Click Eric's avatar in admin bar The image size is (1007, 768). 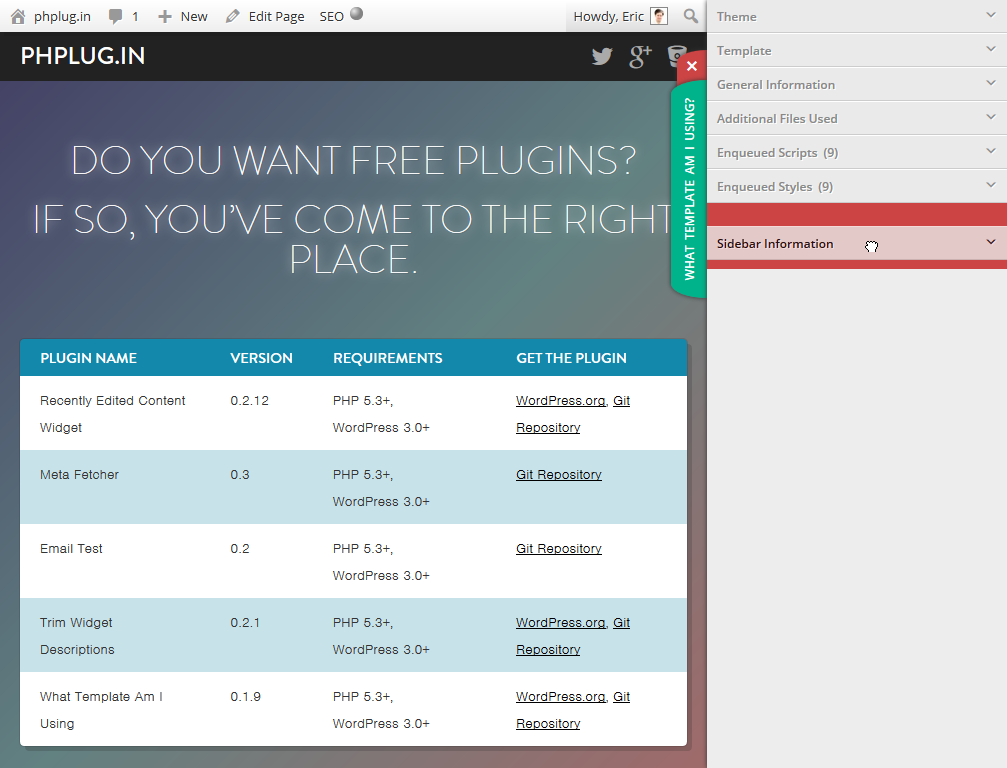click(x=659, y=16)
